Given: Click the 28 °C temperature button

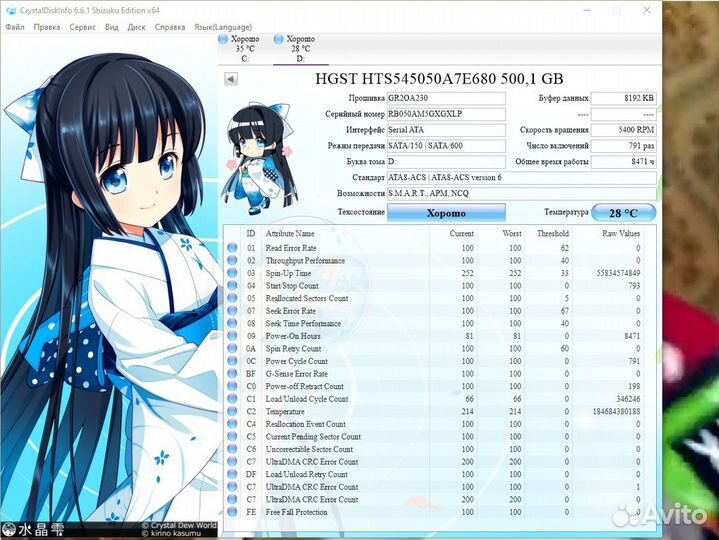Looking at the screenshot, I should (624, 213).
